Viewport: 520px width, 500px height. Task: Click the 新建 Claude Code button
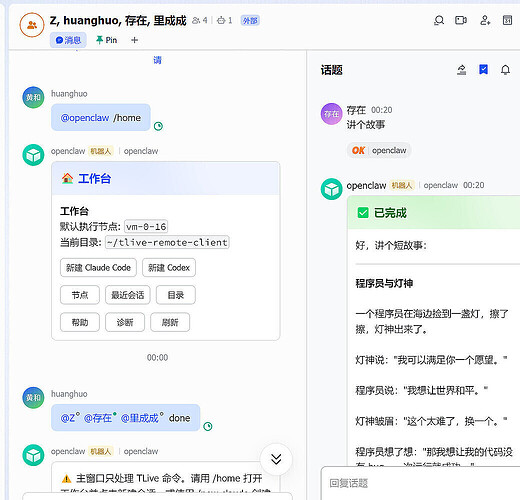pos(98,268)
